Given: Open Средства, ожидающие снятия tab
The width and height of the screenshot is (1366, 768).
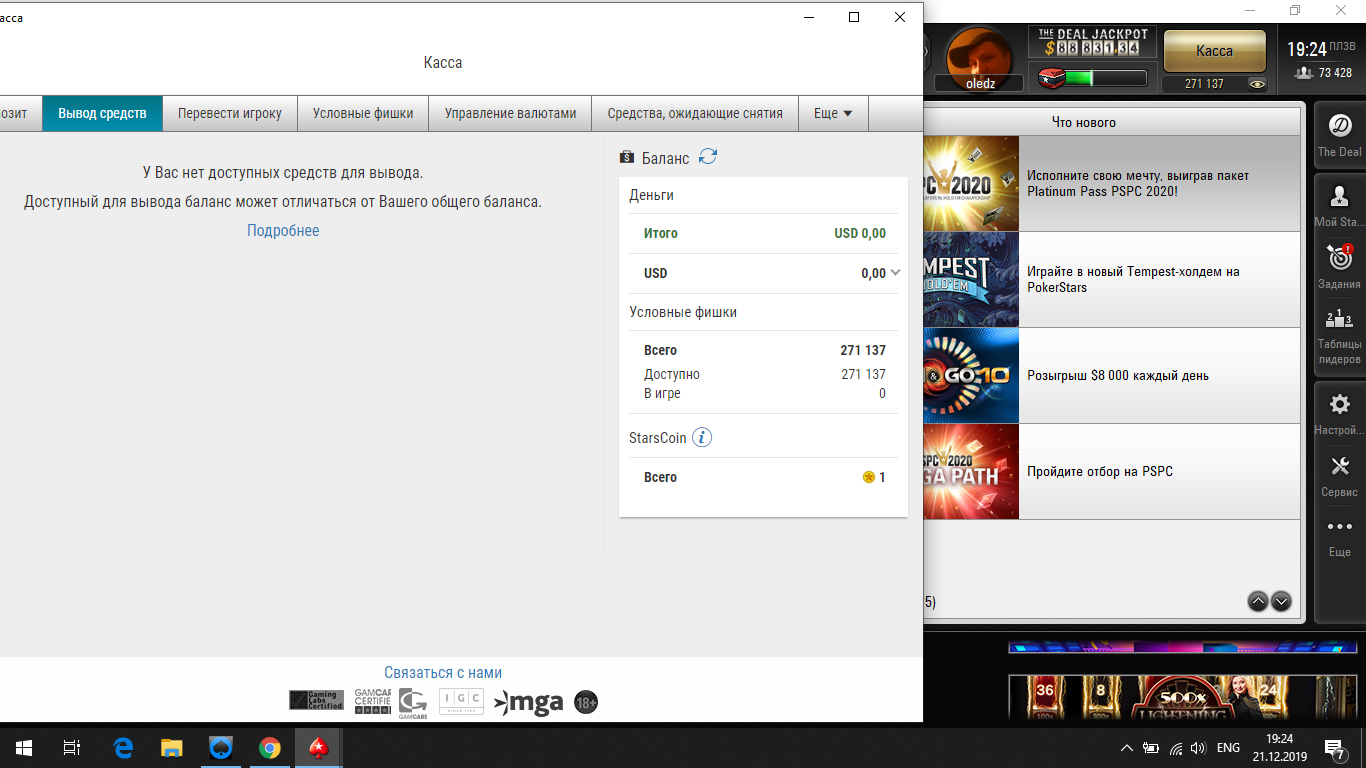Looking at the screenshot, I should click(695, 113).
